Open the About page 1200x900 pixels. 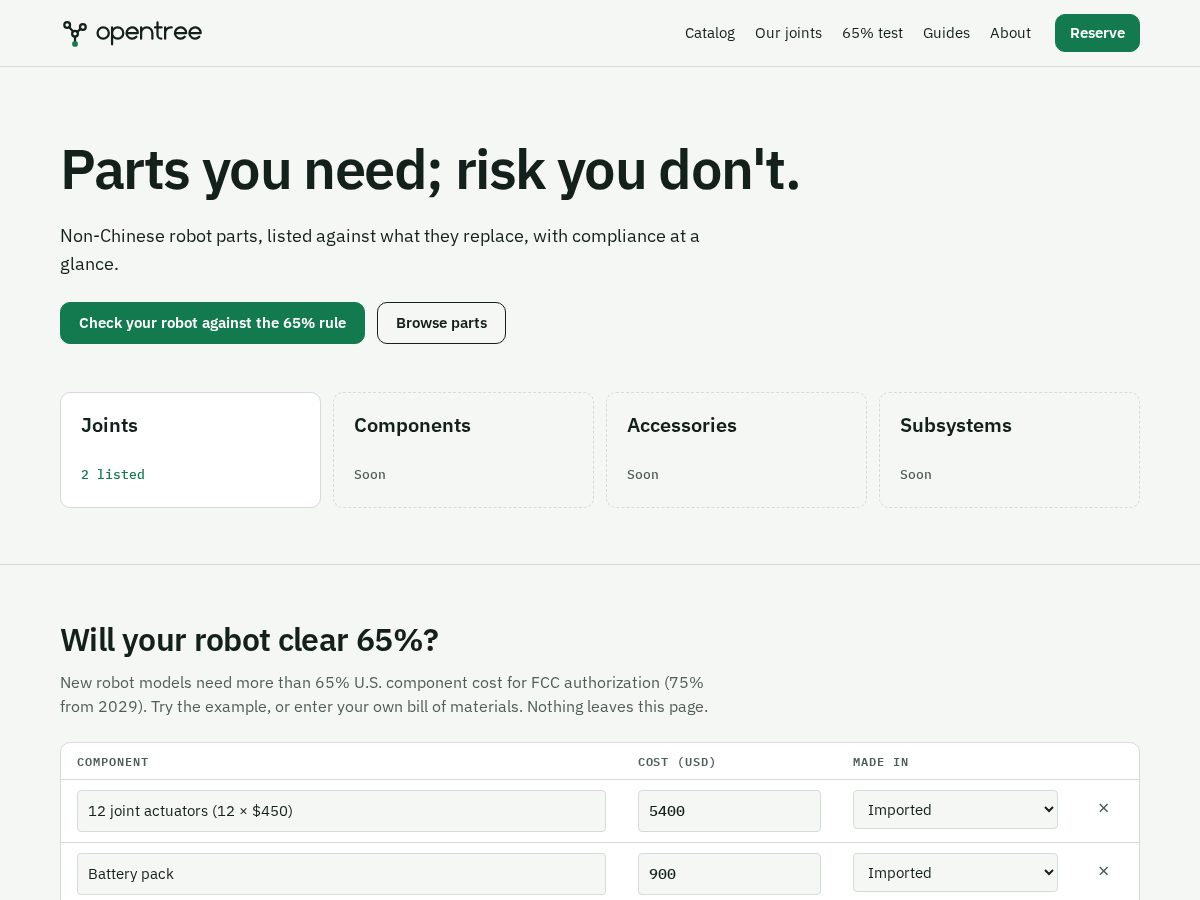[1010, 33]
